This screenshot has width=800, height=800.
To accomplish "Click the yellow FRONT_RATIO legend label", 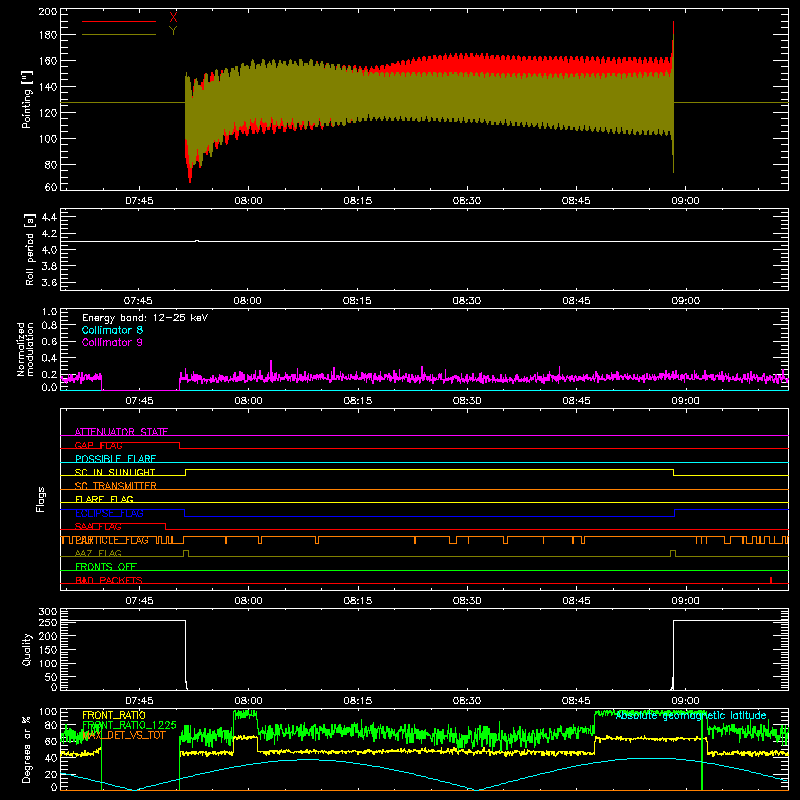I will click(x=113, y=715).
